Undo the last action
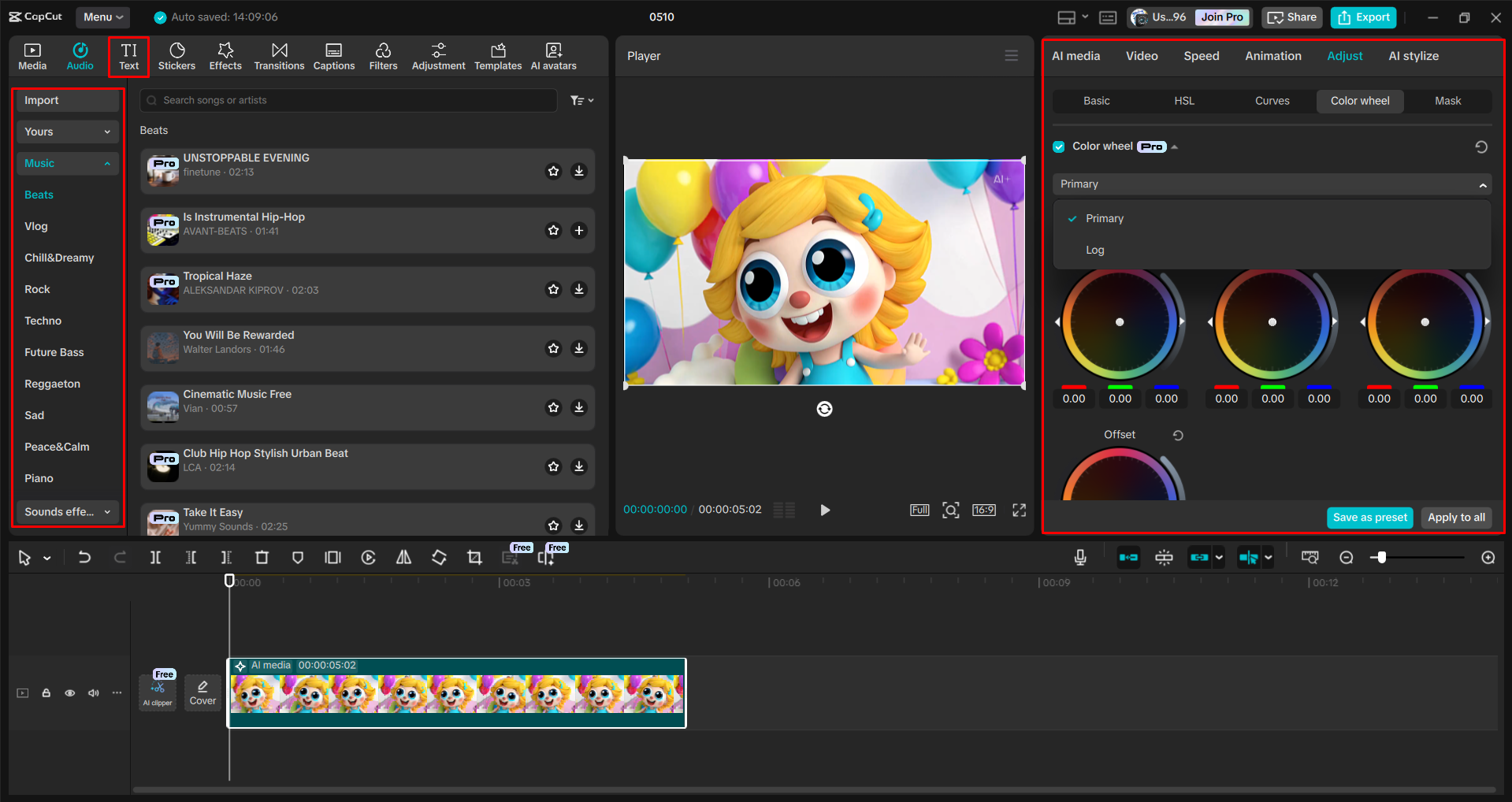 click(84, 557)
